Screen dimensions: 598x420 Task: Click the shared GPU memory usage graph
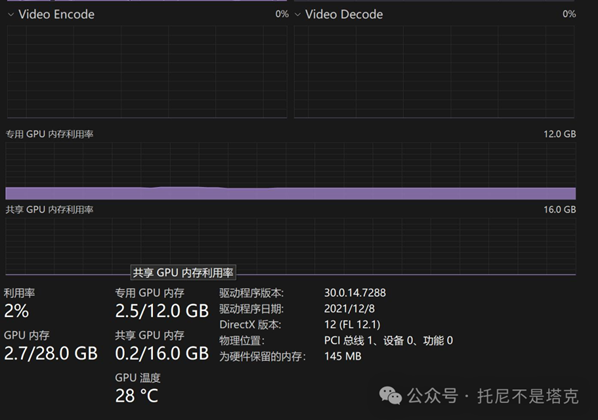point(291,246)
